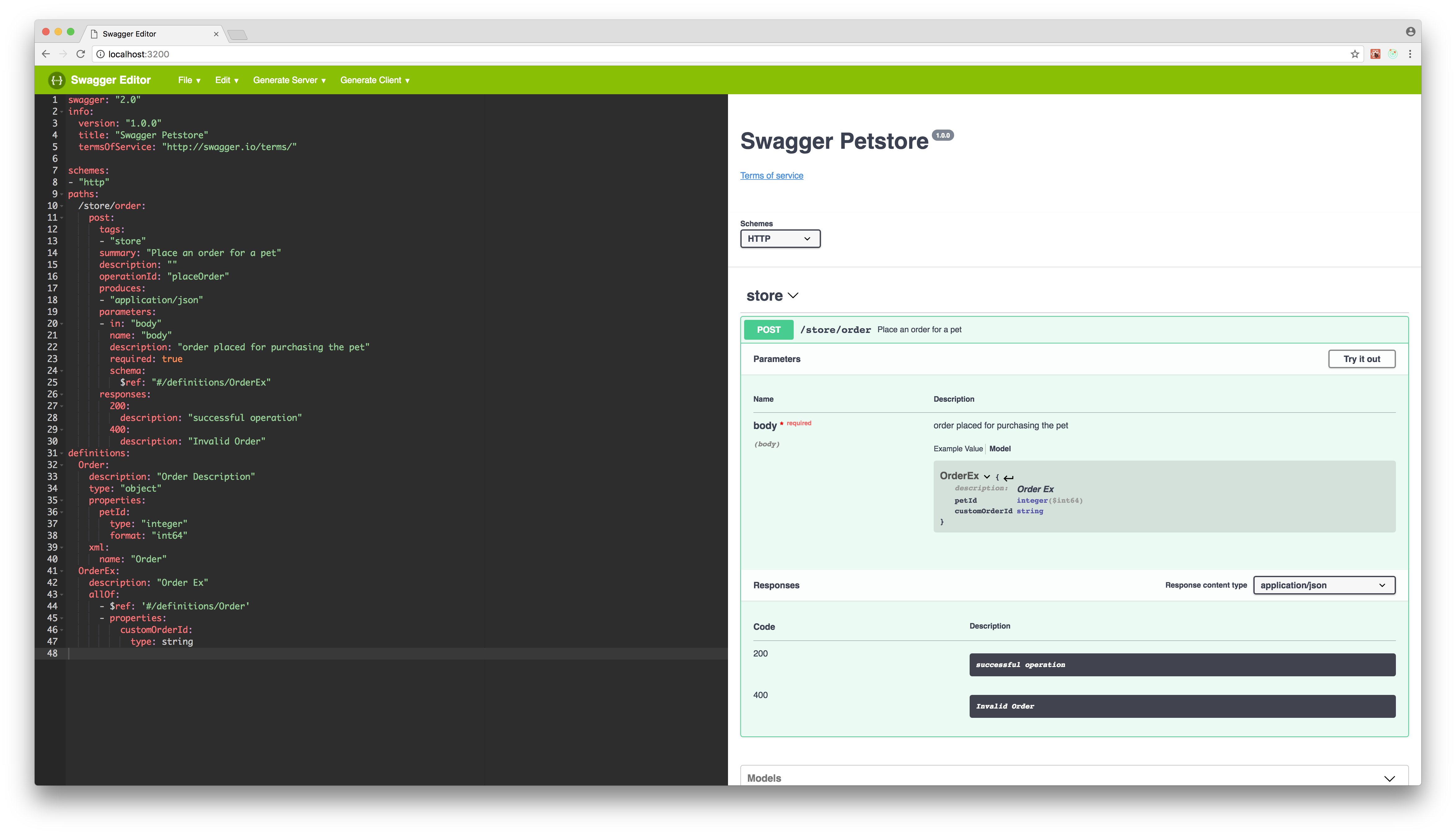
Task: Click the Chrome profile avatar icon
Action: click(x=1410, y=32)
